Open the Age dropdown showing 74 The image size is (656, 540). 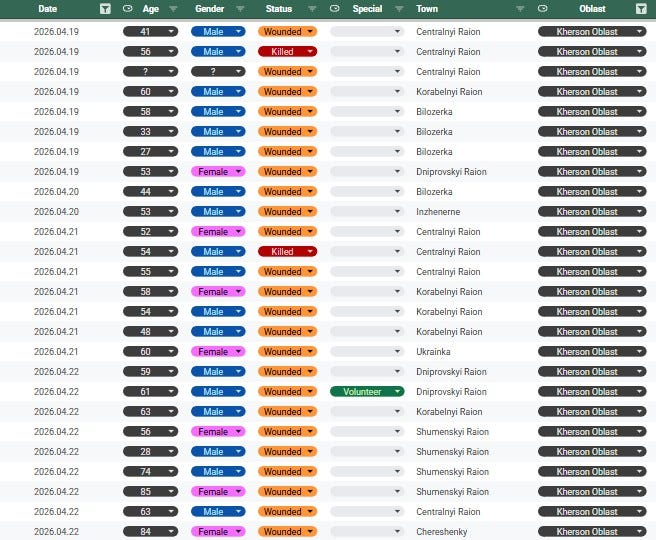(151, 472)
